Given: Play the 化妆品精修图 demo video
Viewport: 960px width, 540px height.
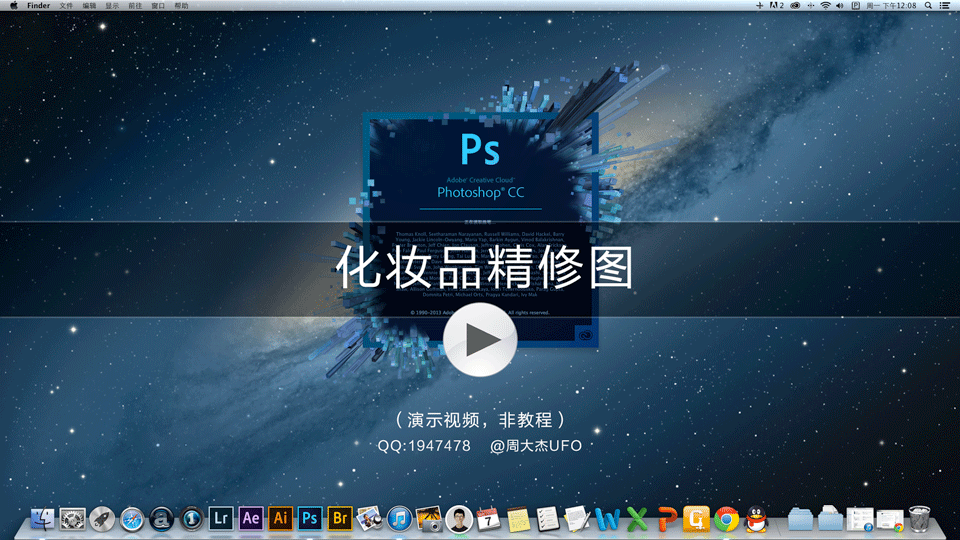Looking at the screenshot, I should click(x=480, y=340).
